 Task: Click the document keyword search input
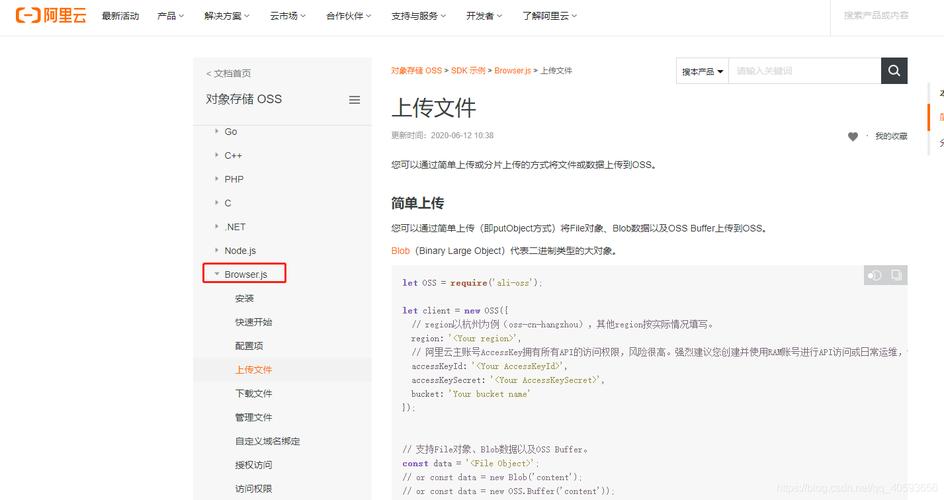pos(805,71)
